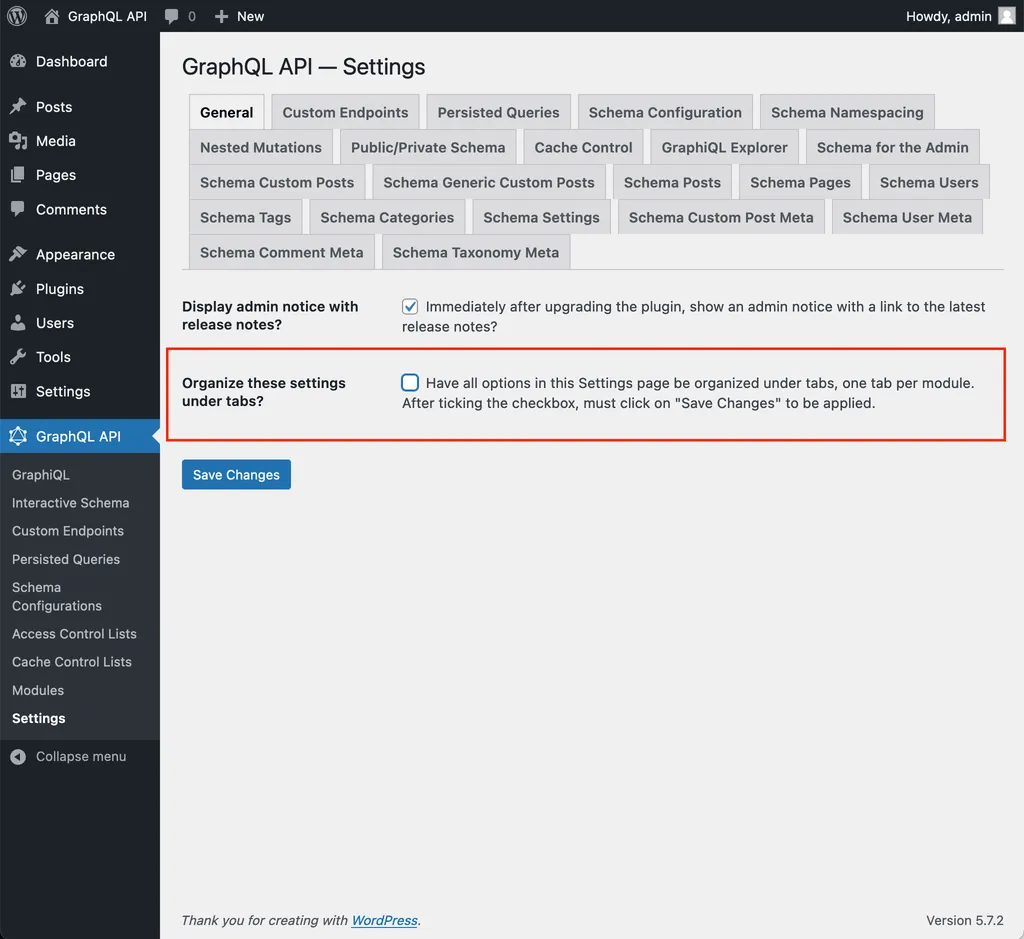Image resolution: width=1024 pixels, height=939 pixels.
Task: Click Howdy, admin account menu
Action: (961, 16)
